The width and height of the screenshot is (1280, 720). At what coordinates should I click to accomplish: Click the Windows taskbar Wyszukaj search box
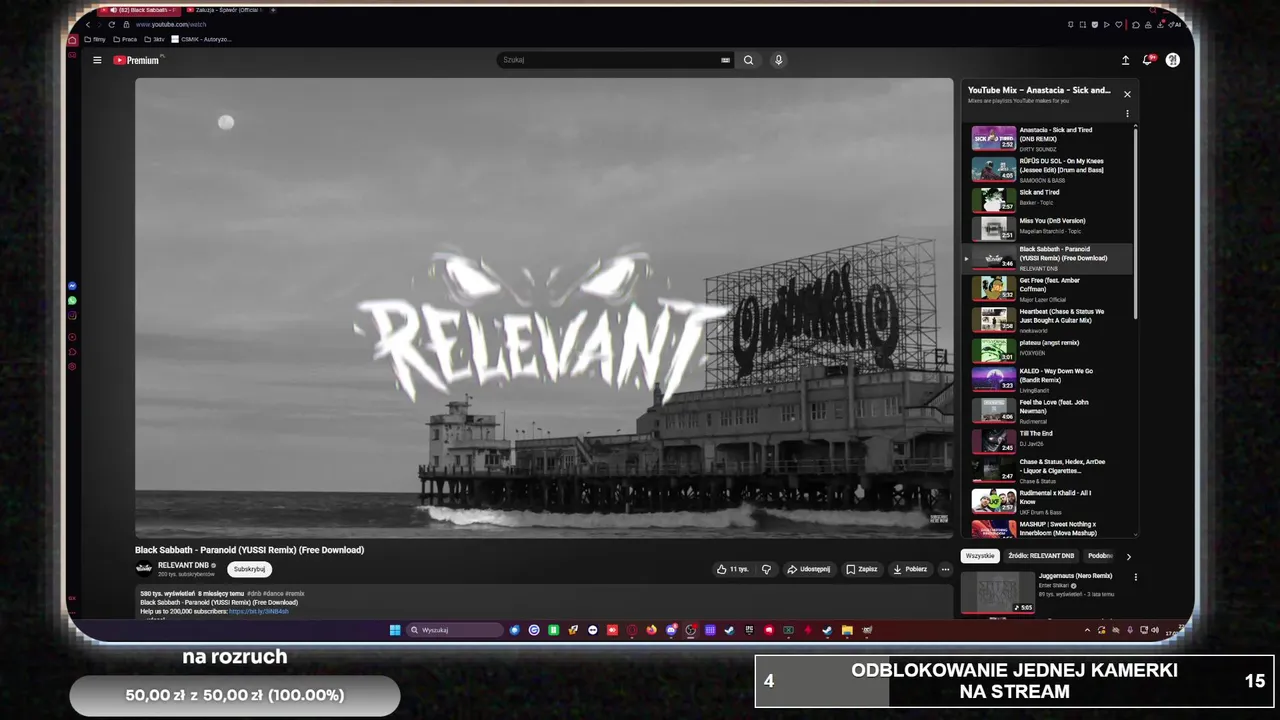point(455,630)
